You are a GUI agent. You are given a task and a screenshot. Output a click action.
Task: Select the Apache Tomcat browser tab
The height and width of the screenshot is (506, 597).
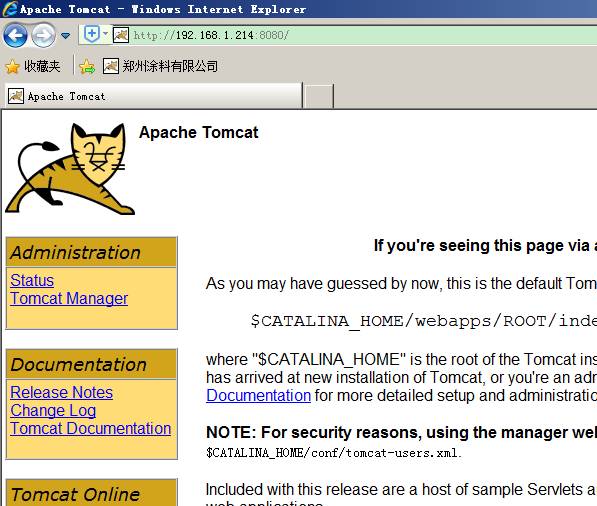[153, 96]
